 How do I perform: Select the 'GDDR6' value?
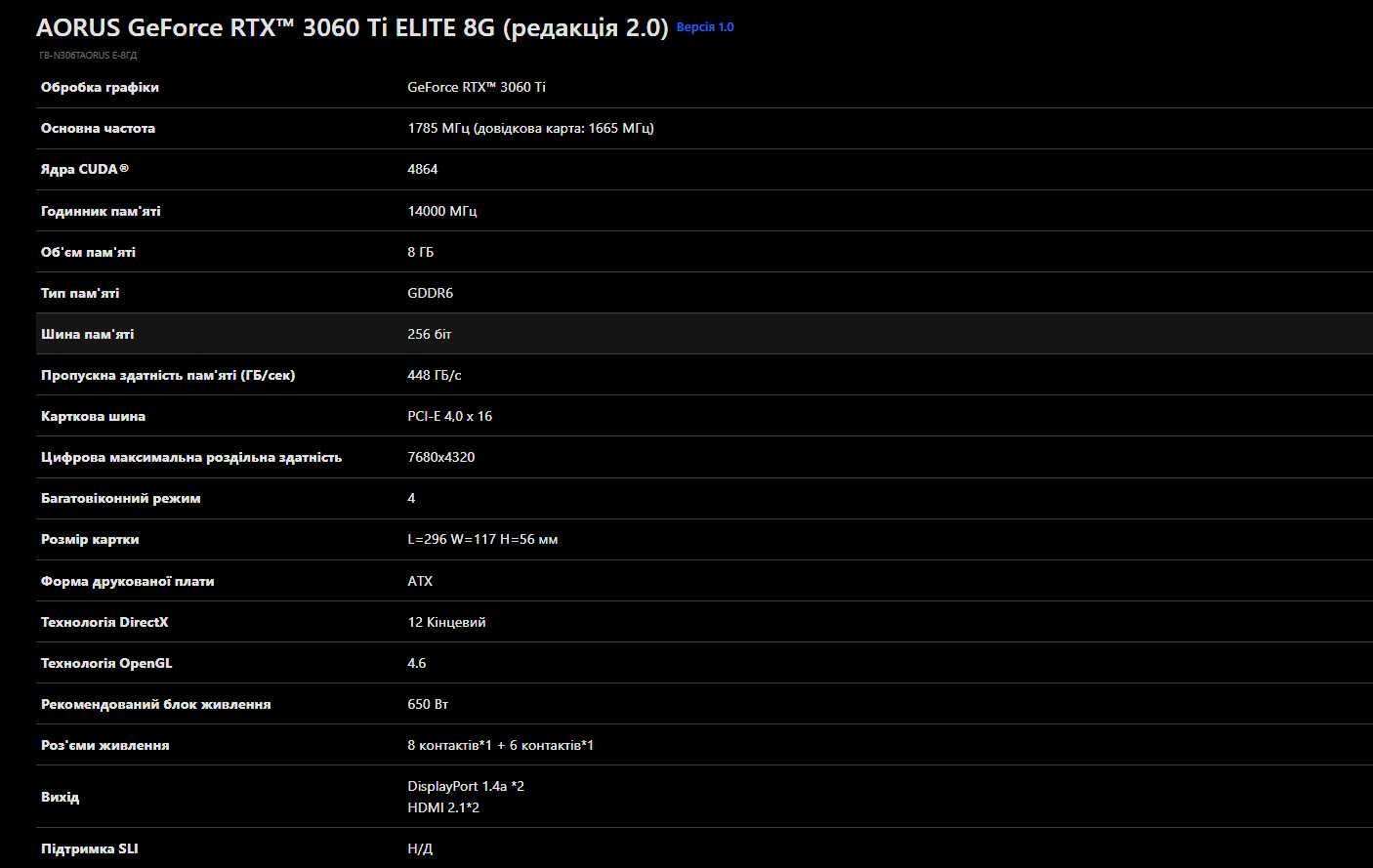tap(431, 293)
